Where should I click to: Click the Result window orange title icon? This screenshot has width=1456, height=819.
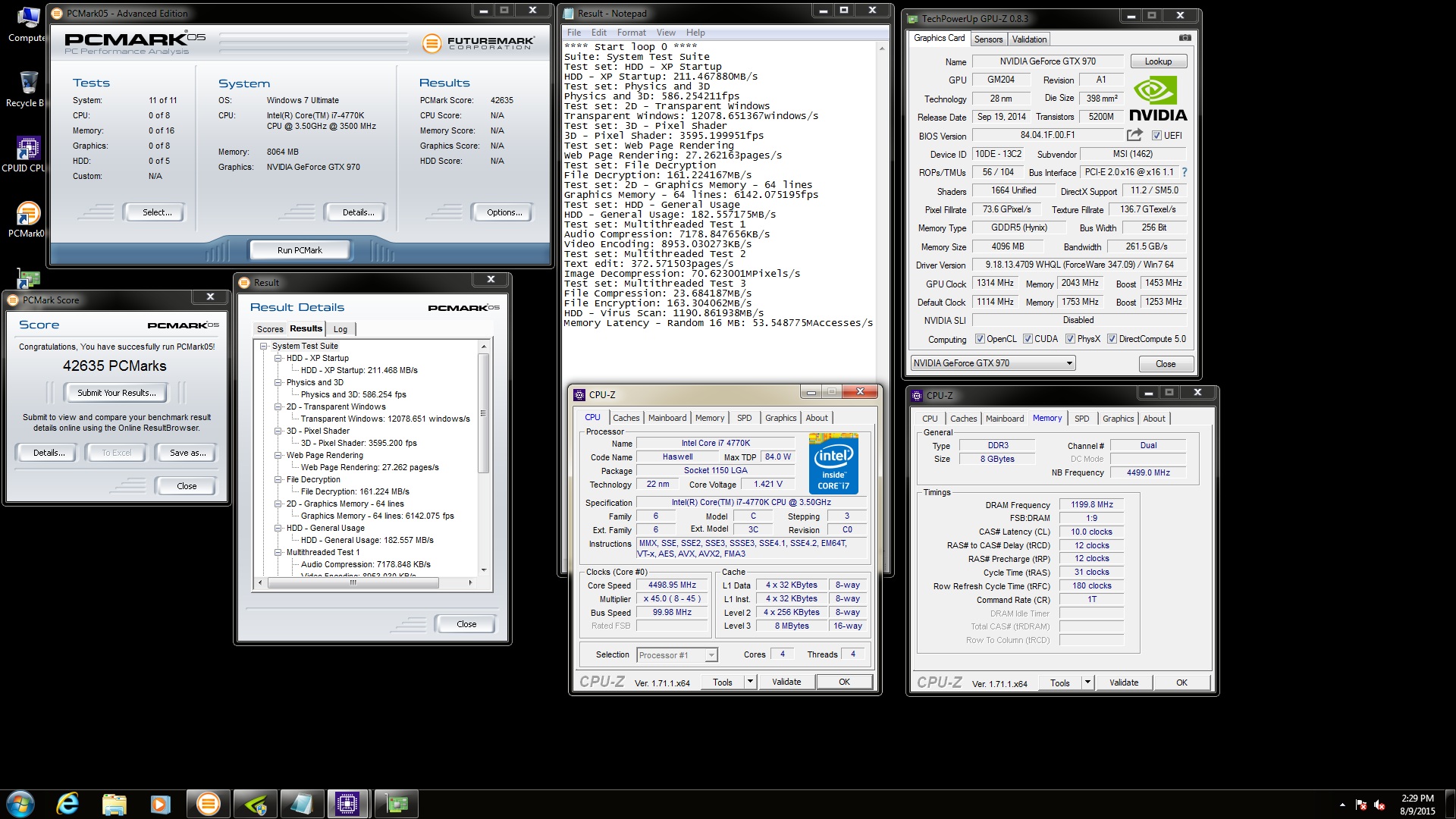coord(244,282)
